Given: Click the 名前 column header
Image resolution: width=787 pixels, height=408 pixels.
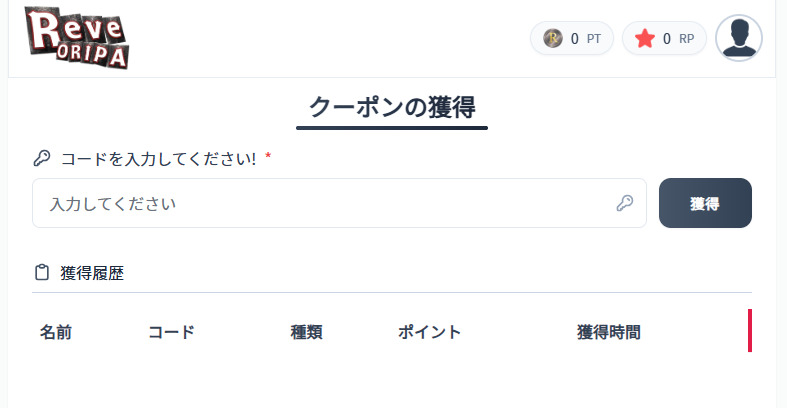Looking at the screenshot, I should [x=56, y=332].
